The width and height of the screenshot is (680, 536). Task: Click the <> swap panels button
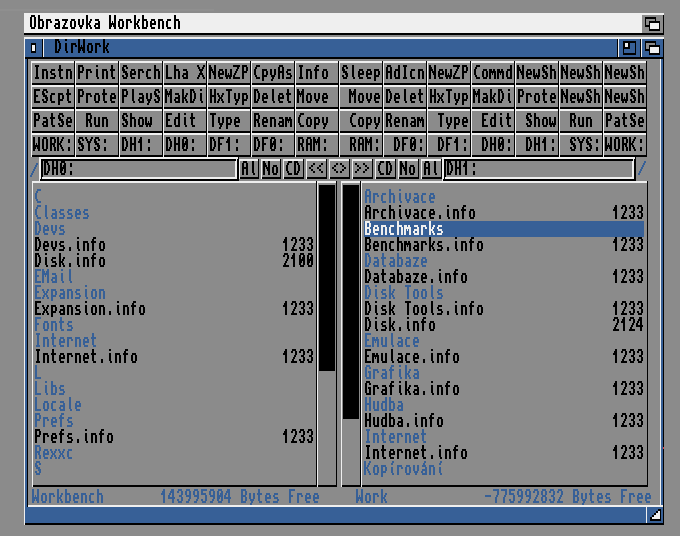[x=339, y=169]
